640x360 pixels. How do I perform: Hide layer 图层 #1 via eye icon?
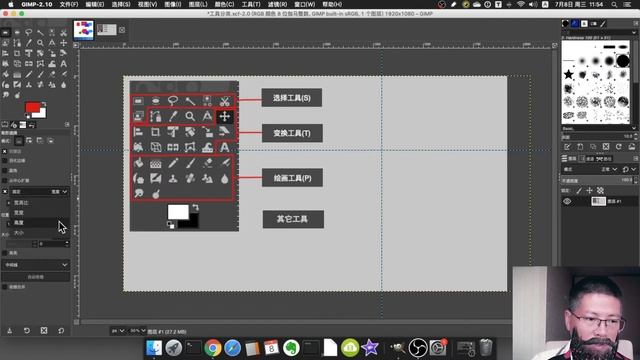click(x=567, y=201)
